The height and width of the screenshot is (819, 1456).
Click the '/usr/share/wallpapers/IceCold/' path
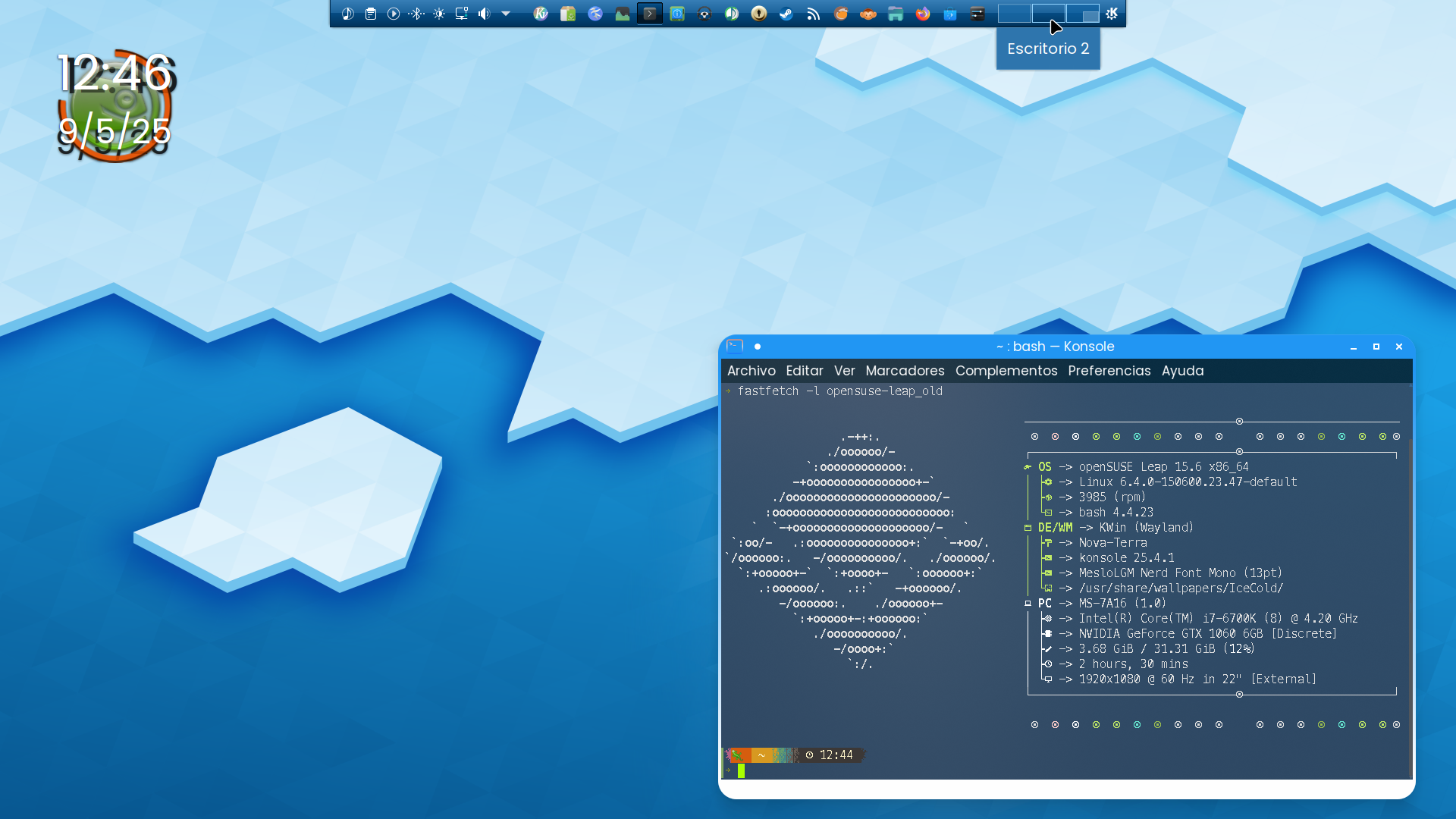(1181, 588)
